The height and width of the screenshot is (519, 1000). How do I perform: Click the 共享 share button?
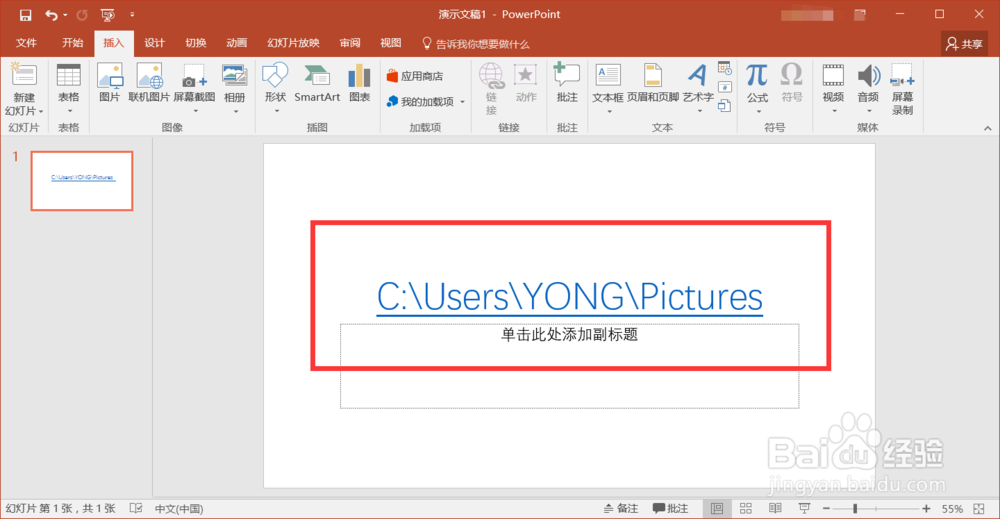click(x=964, y=43)
